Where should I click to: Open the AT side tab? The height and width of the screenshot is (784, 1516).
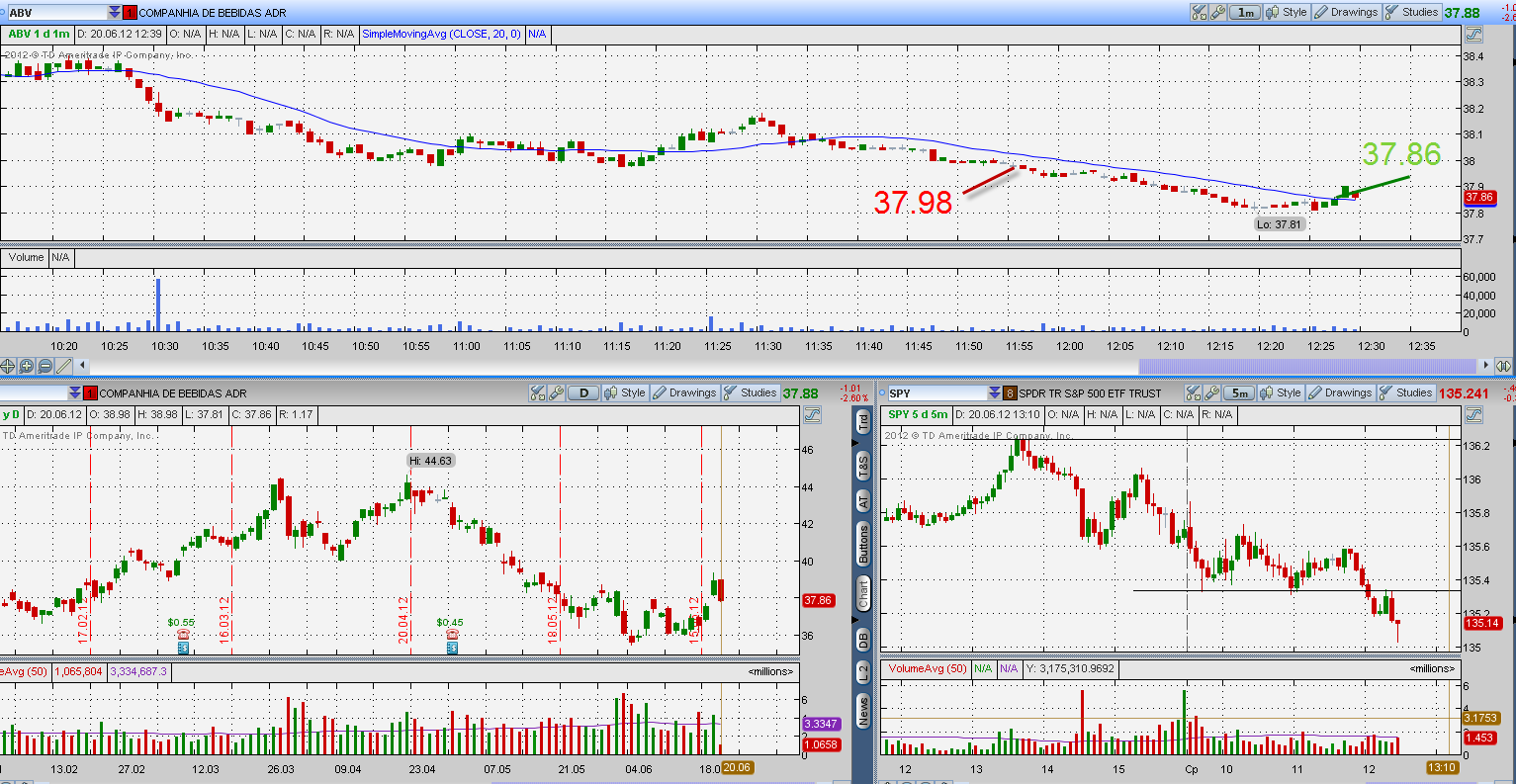pyautogui.click(x=863, y=501)
